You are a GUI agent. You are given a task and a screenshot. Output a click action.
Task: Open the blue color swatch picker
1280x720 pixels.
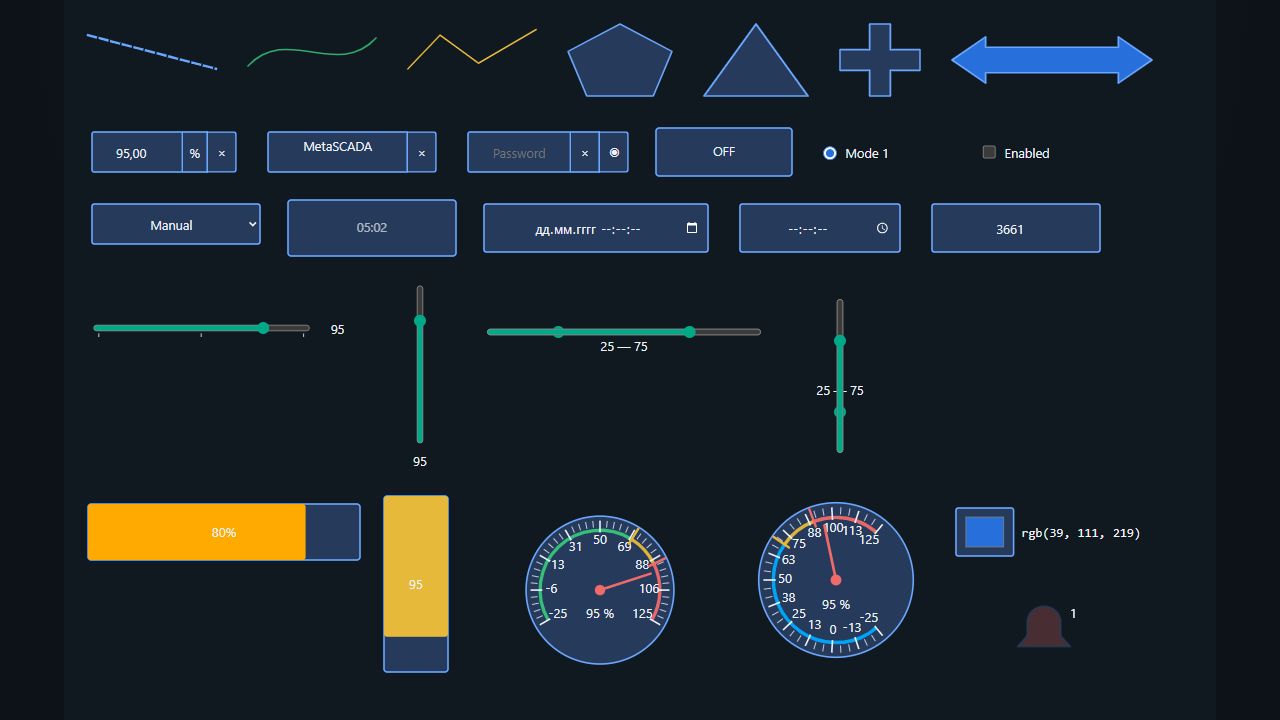point(985,532)
